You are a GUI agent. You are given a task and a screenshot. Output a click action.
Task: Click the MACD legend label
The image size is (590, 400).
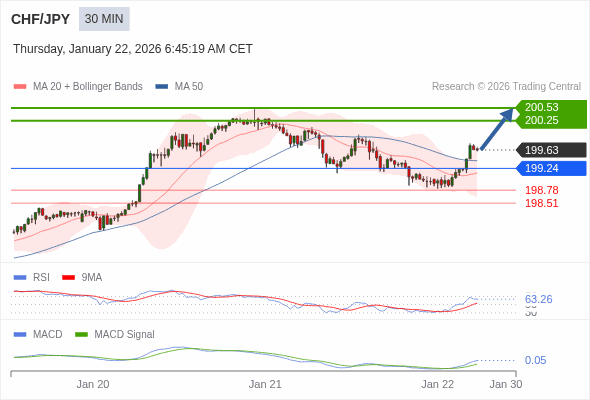[x=48, y=335]
